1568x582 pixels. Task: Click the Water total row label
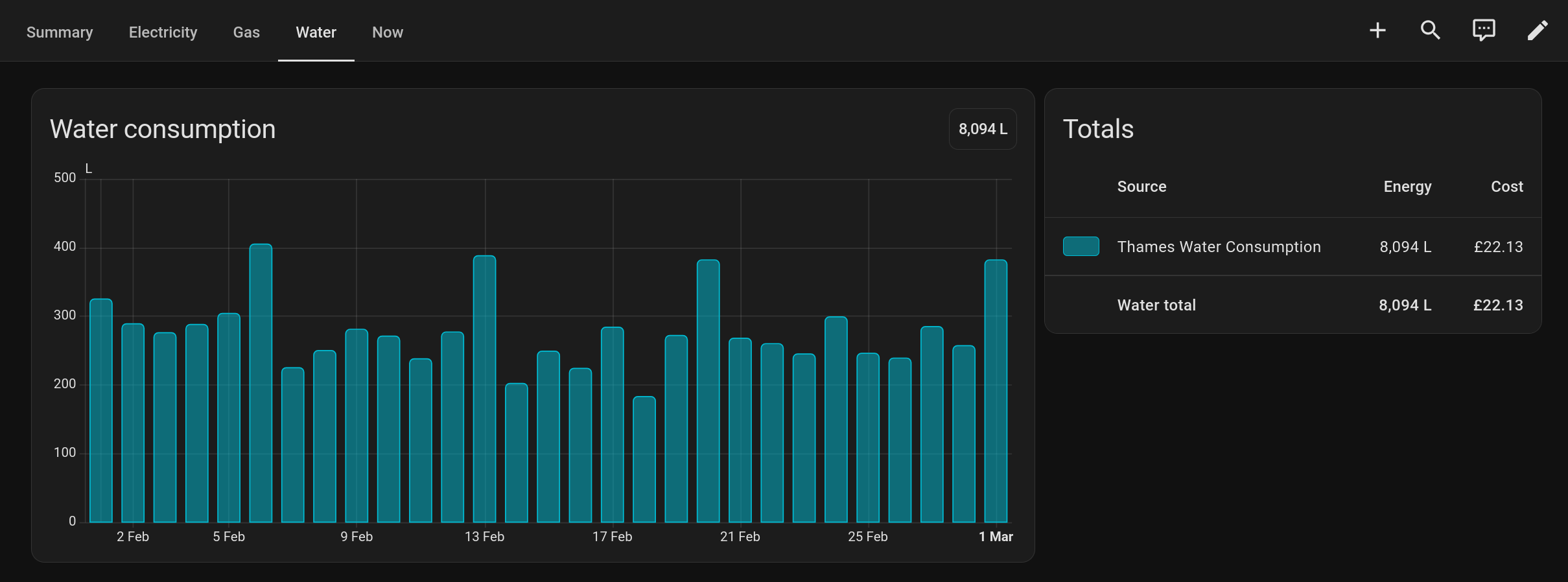tap(1156, 305)
